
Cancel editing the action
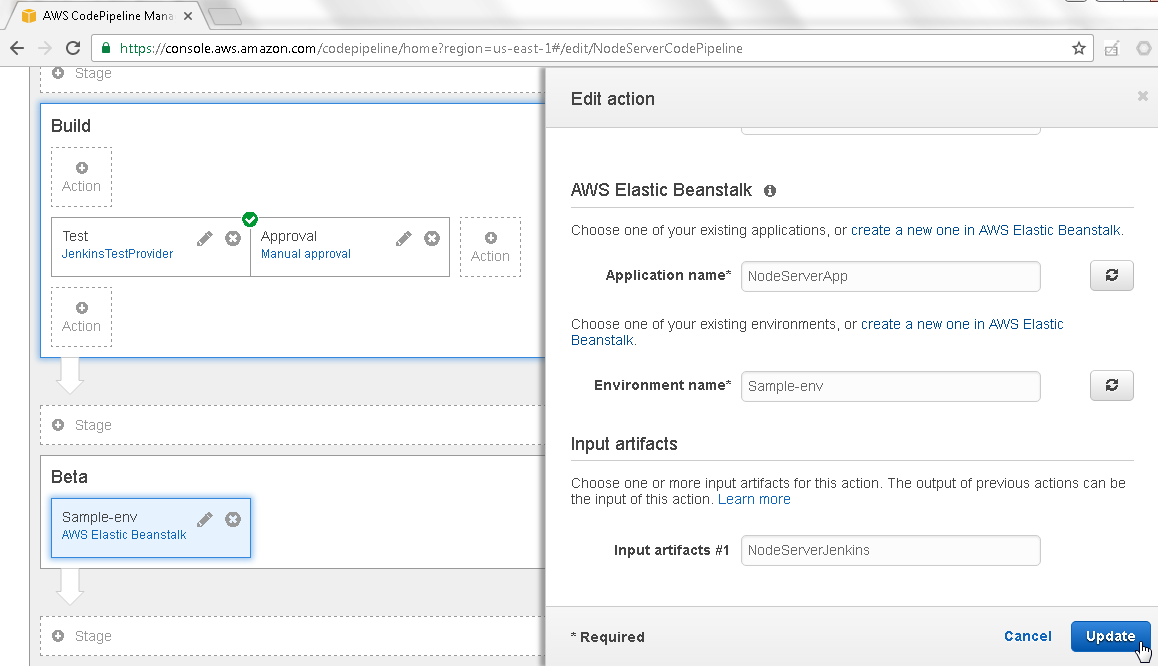pos(1027,636)
